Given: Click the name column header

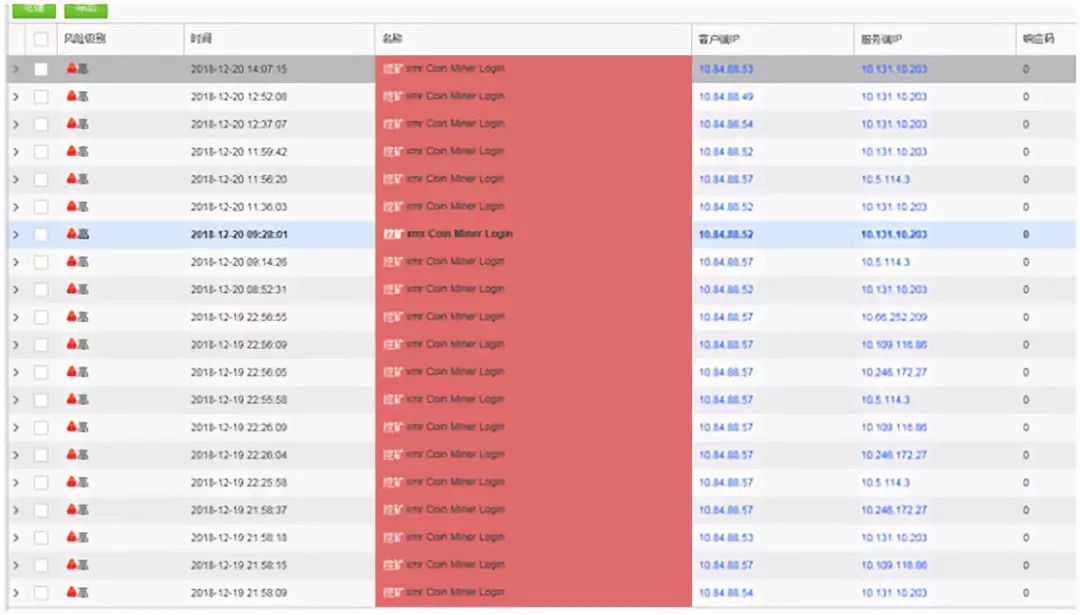Looking at the screenshot, I should click(393, 39).
